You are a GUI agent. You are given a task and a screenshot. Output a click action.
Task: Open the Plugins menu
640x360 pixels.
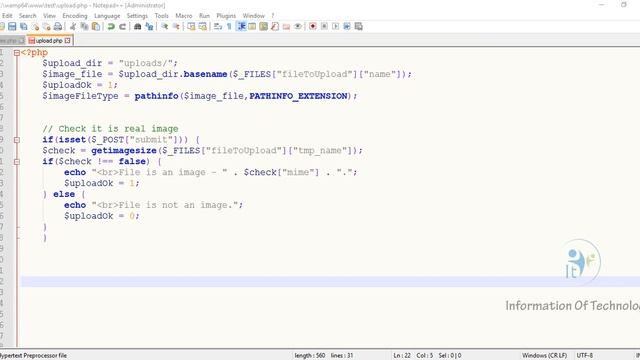point(226,16)
